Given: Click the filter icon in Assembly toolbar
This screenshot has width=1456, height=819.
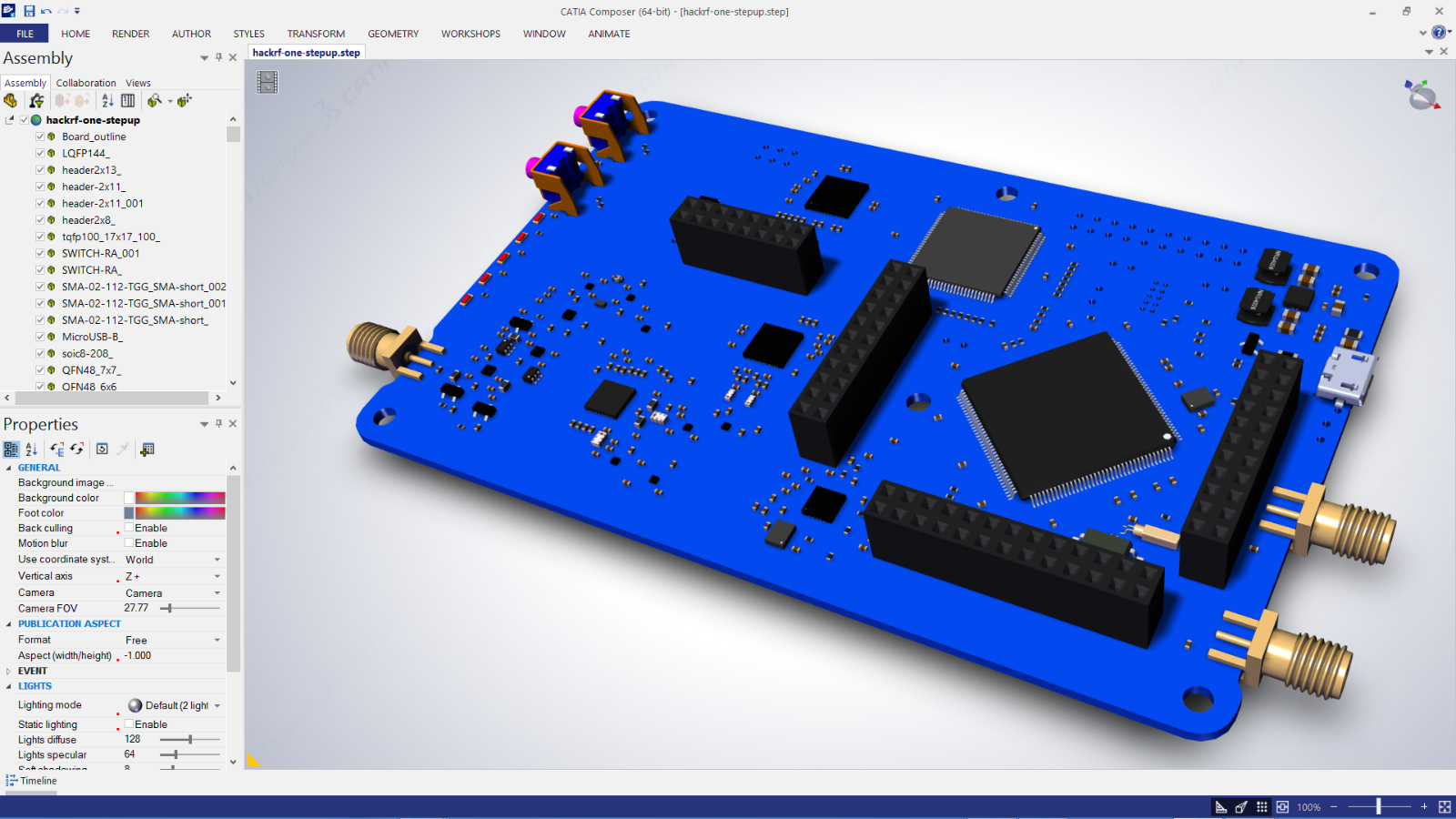Looking at the screenshot, I should pyautogui.click(x=36, y=101).
